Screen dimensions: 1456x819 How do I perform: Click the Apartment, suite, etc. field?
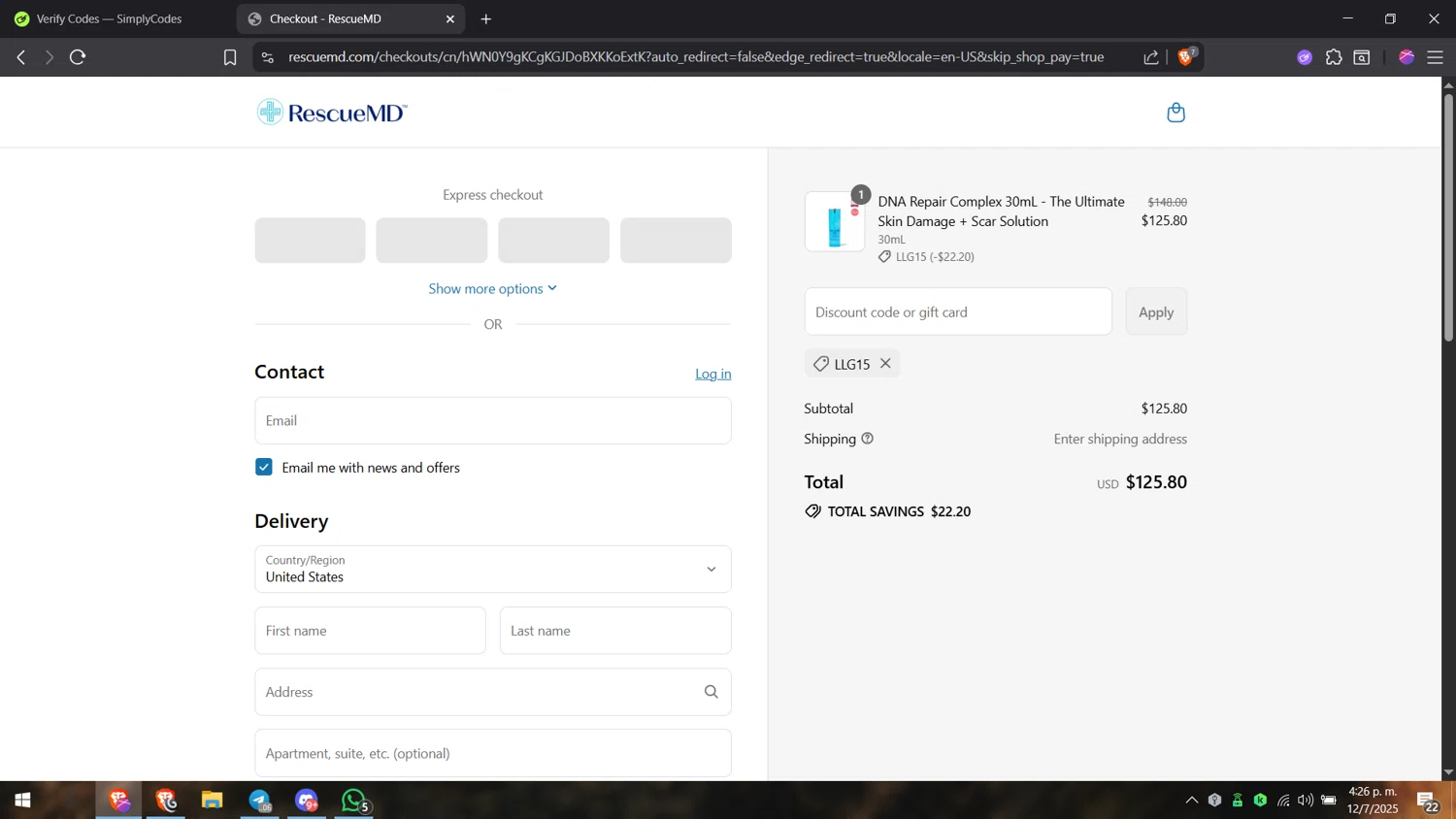(x=493, y=753)
